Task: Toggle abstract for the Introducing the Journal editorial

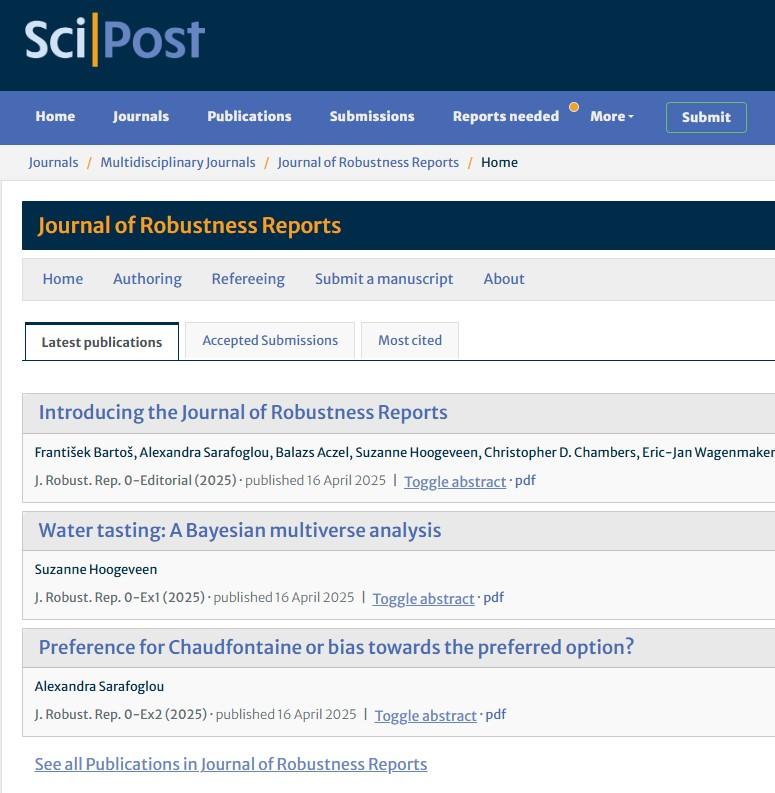Action: pos(455,481)
